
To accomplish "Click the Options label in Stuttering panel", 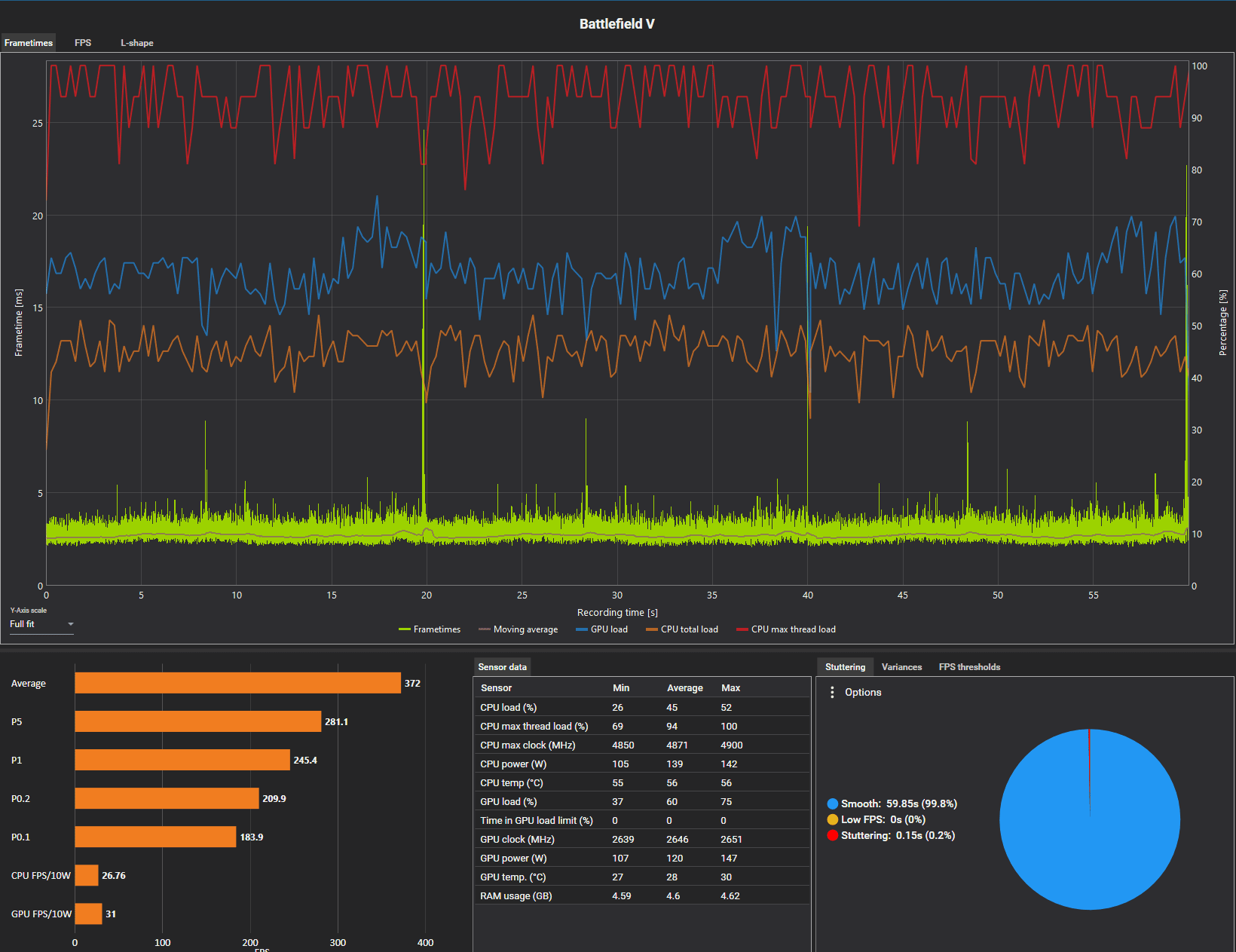I will pyautogui.click(x=863, y=692).
